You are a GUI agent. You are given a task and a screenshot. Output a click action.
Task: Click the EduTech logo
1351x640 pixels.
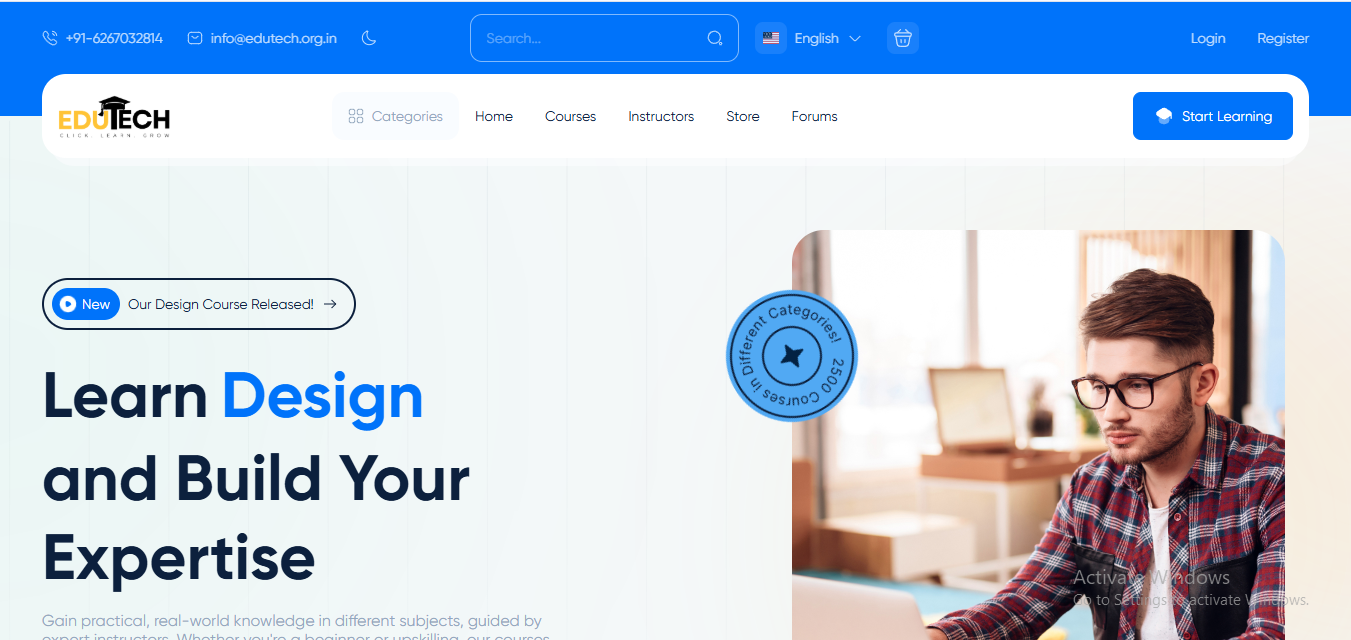(x=114, y=117)
